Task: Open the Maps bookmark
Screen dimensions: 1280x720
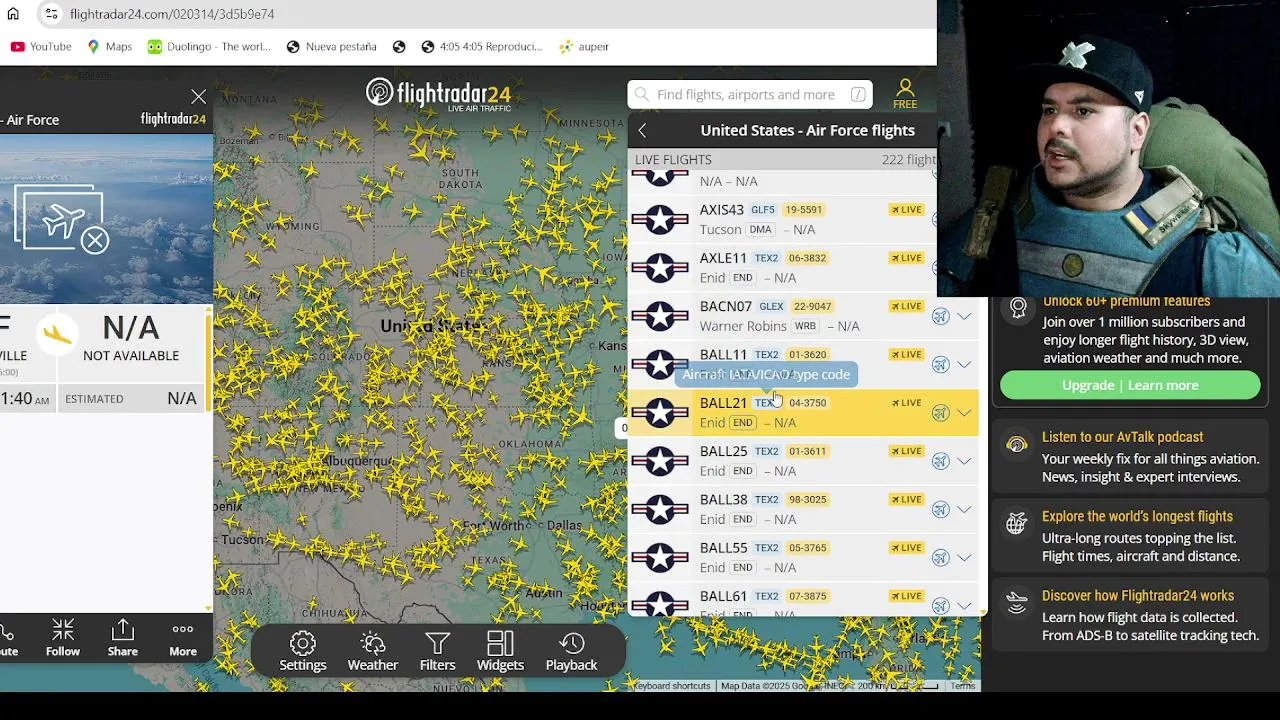Action: [x=110, y=46]
